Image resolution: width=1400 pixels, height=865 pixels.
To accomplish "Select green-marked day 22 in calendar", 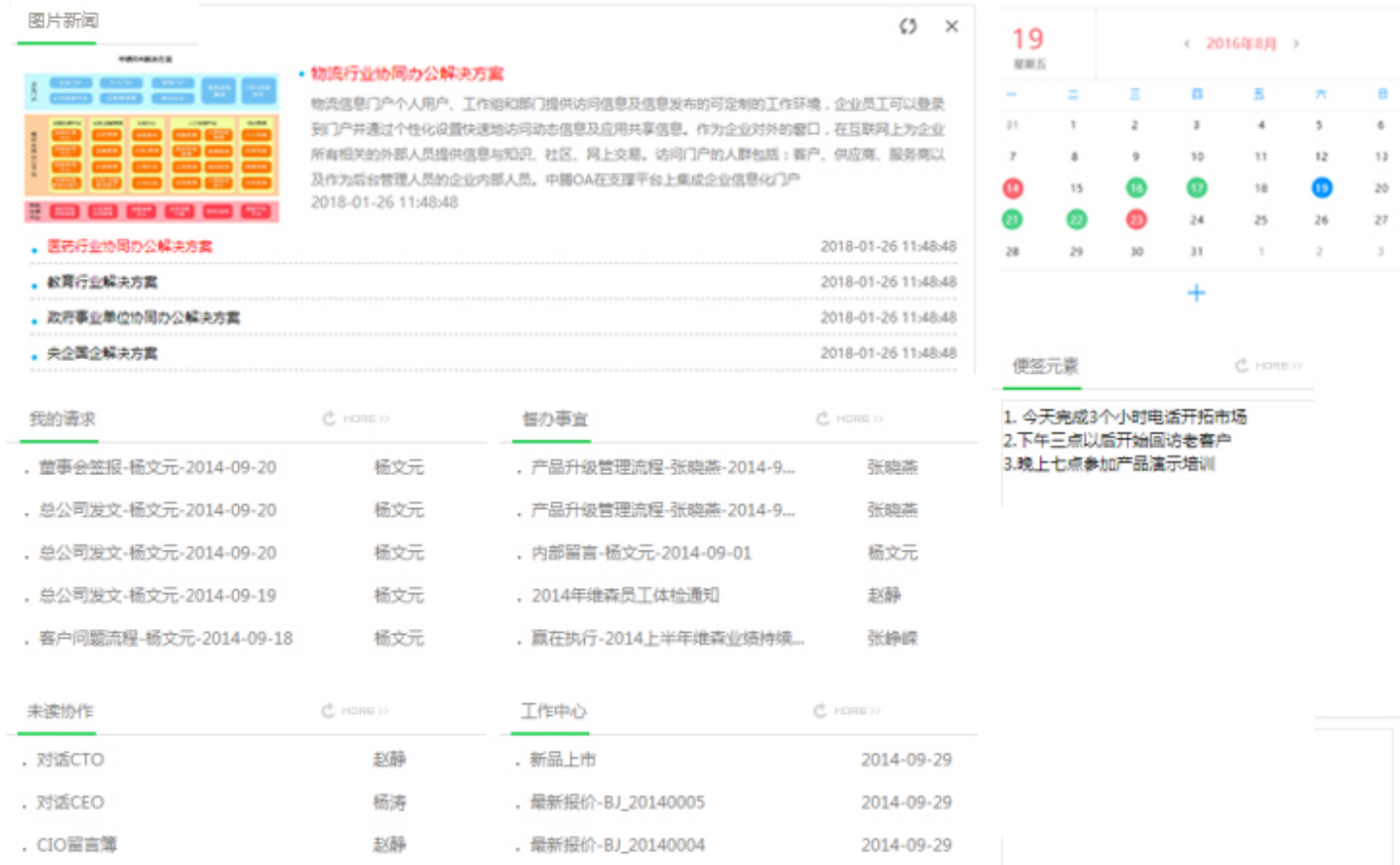I will click(x=1076, y=219).
